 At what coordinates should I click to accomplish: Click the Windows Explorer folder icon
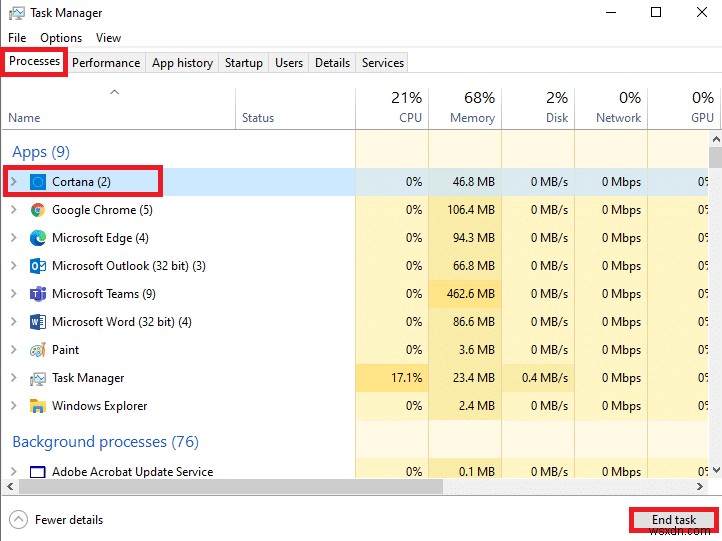pyautogui.click(x=38, y=406)
